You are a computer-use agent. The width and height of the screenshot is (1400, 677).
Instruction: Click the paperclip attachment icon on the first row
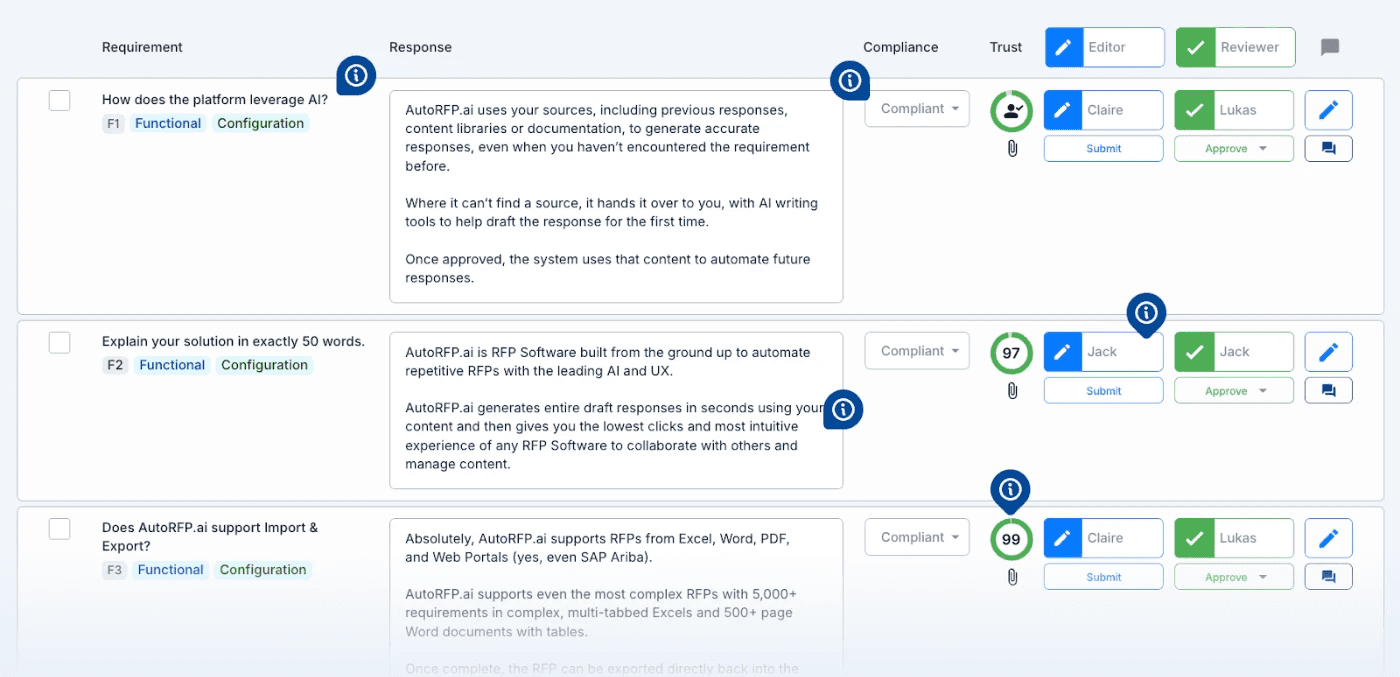pyautogui.click(x=1011, y=147)
